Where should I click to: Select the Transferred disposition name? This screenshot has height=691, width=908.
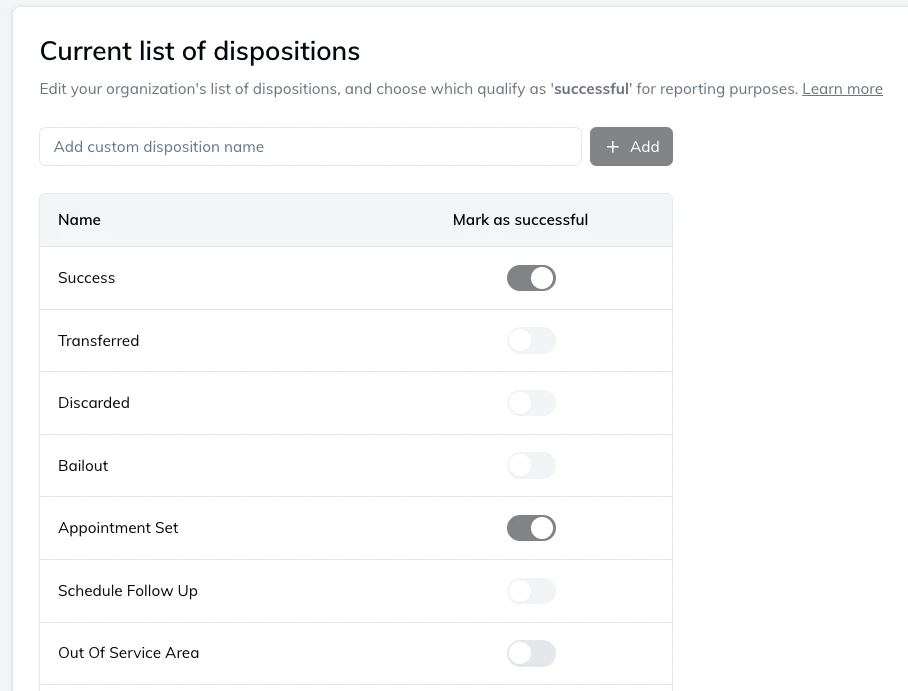pos(99,341)
